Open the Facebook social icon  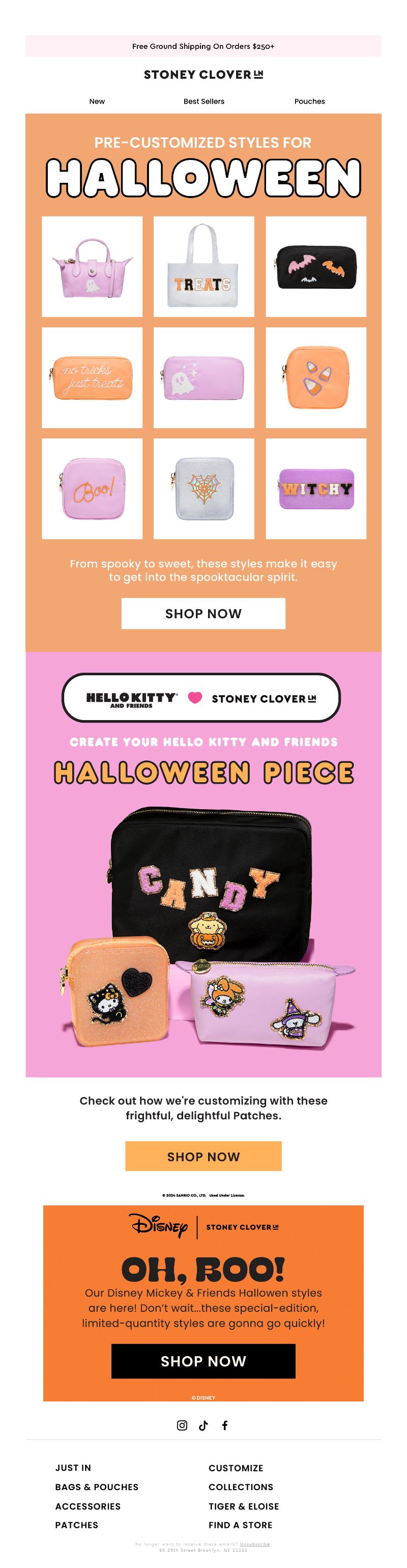tap(224, 1425)
